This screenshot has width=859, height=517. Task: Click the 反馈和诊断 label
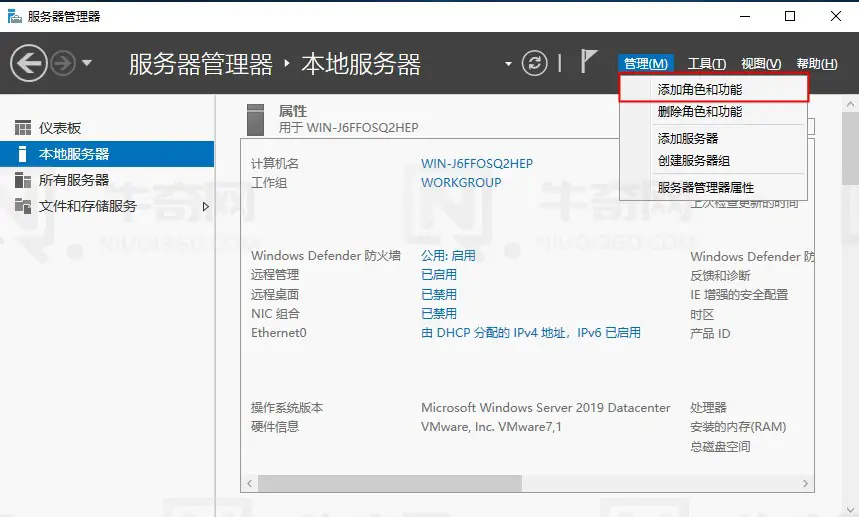click(x=720, y=275)
